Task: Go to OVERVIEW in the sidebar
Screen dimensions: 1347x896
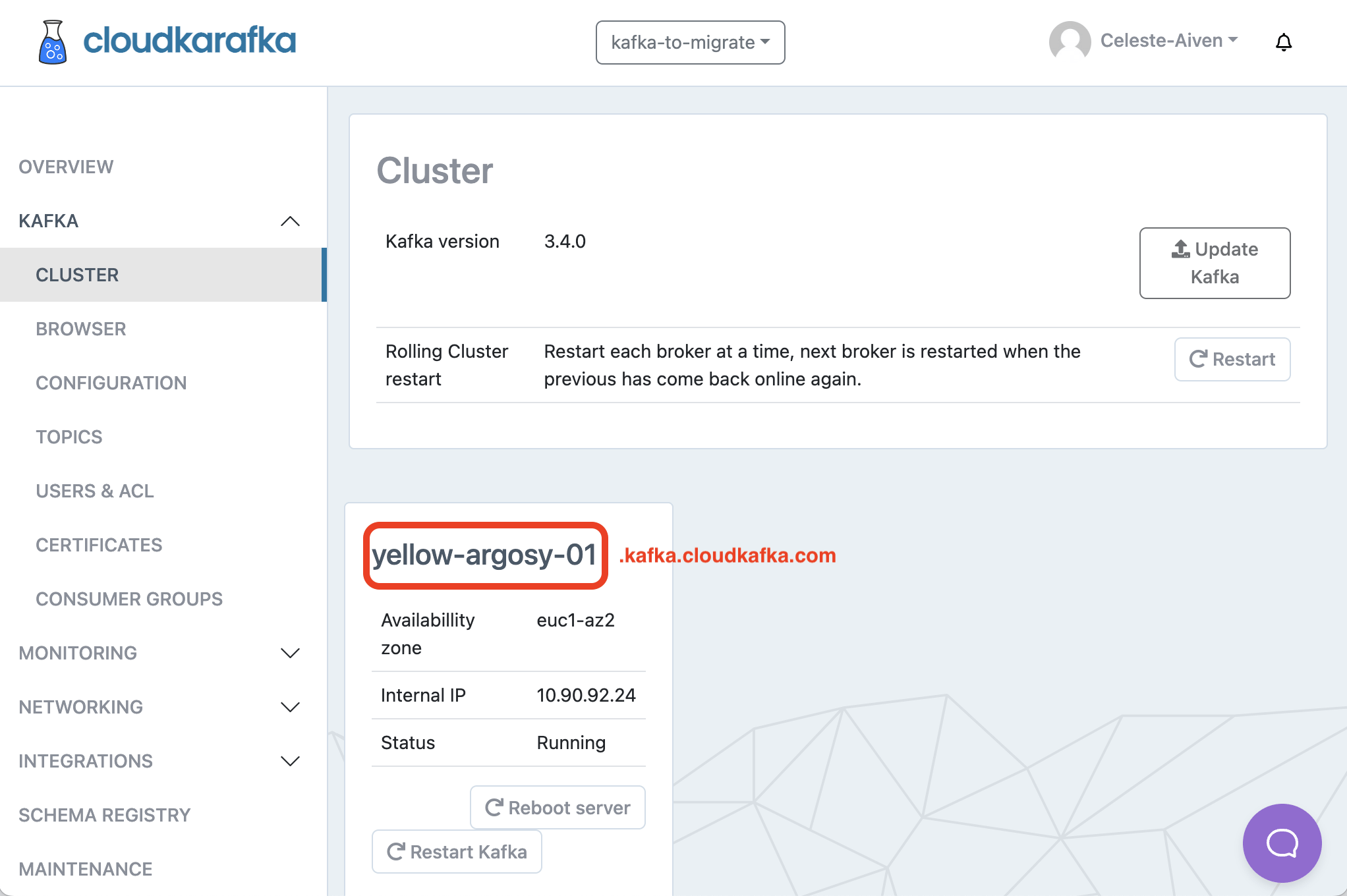Action: point(66,167)
